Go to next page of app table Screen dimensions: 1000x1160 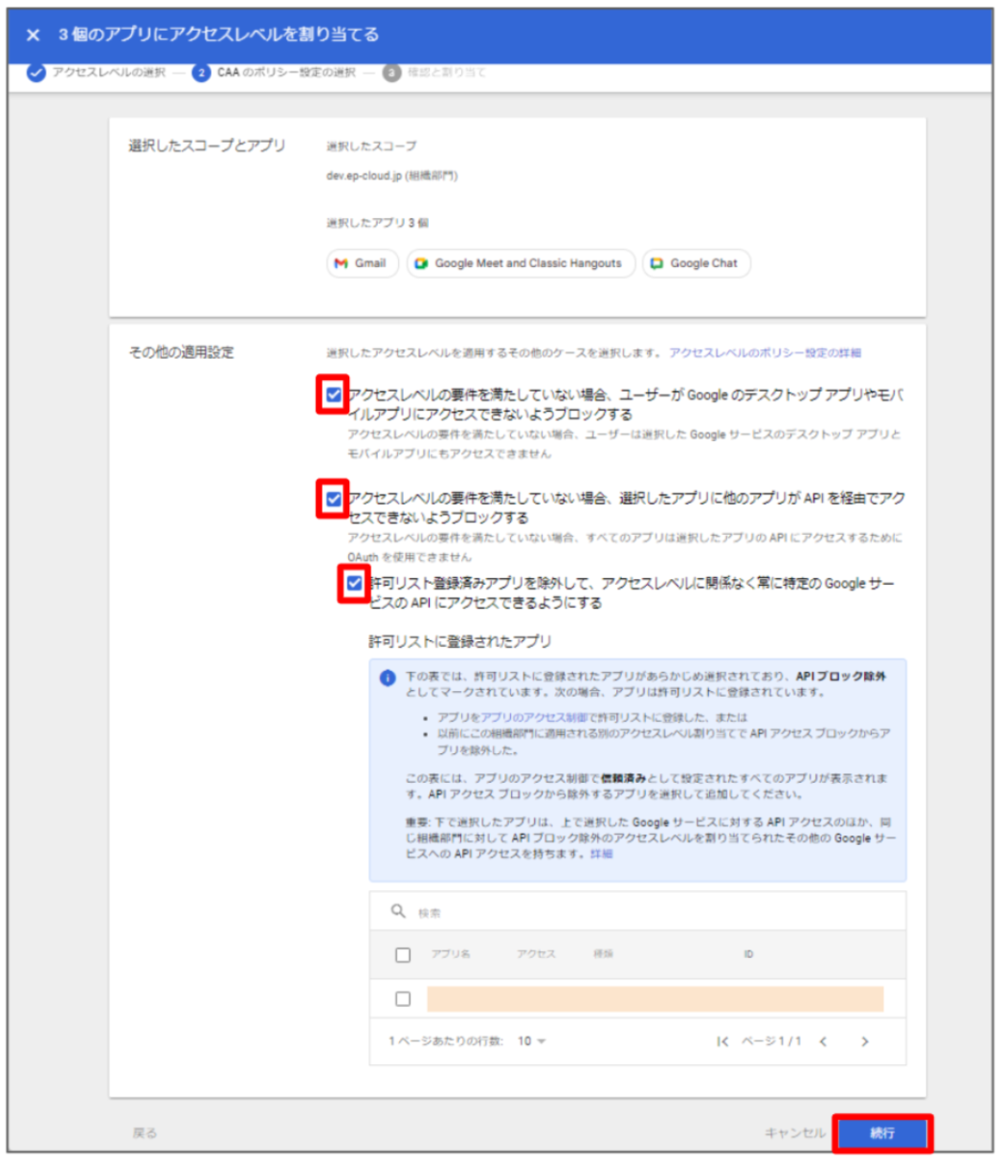865,1042
